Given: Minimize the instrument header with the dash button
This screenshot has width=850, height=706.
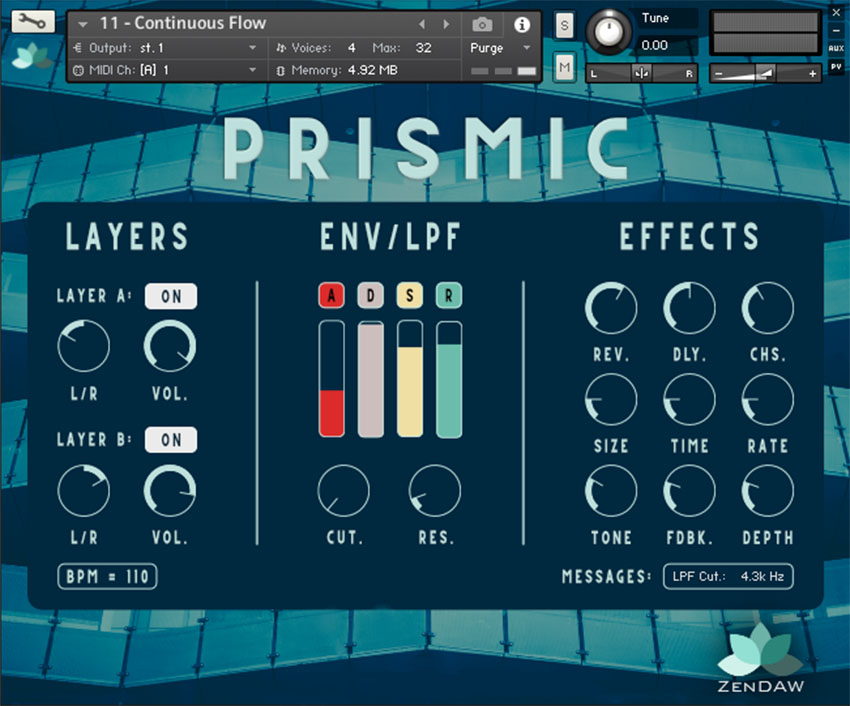Looking at the screenshot, I should coord(836,31).
